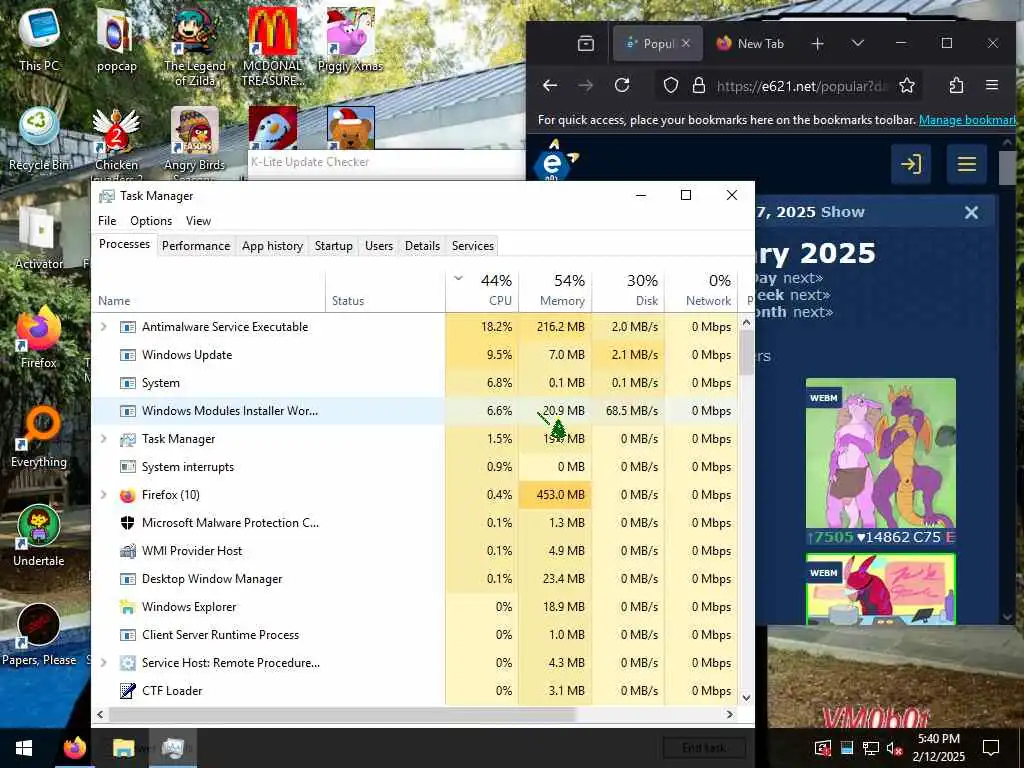Image resolution: width=1024 pixels, height=768 pixels.
Task: Sort processes by Memory column
Action: (555, 291)
